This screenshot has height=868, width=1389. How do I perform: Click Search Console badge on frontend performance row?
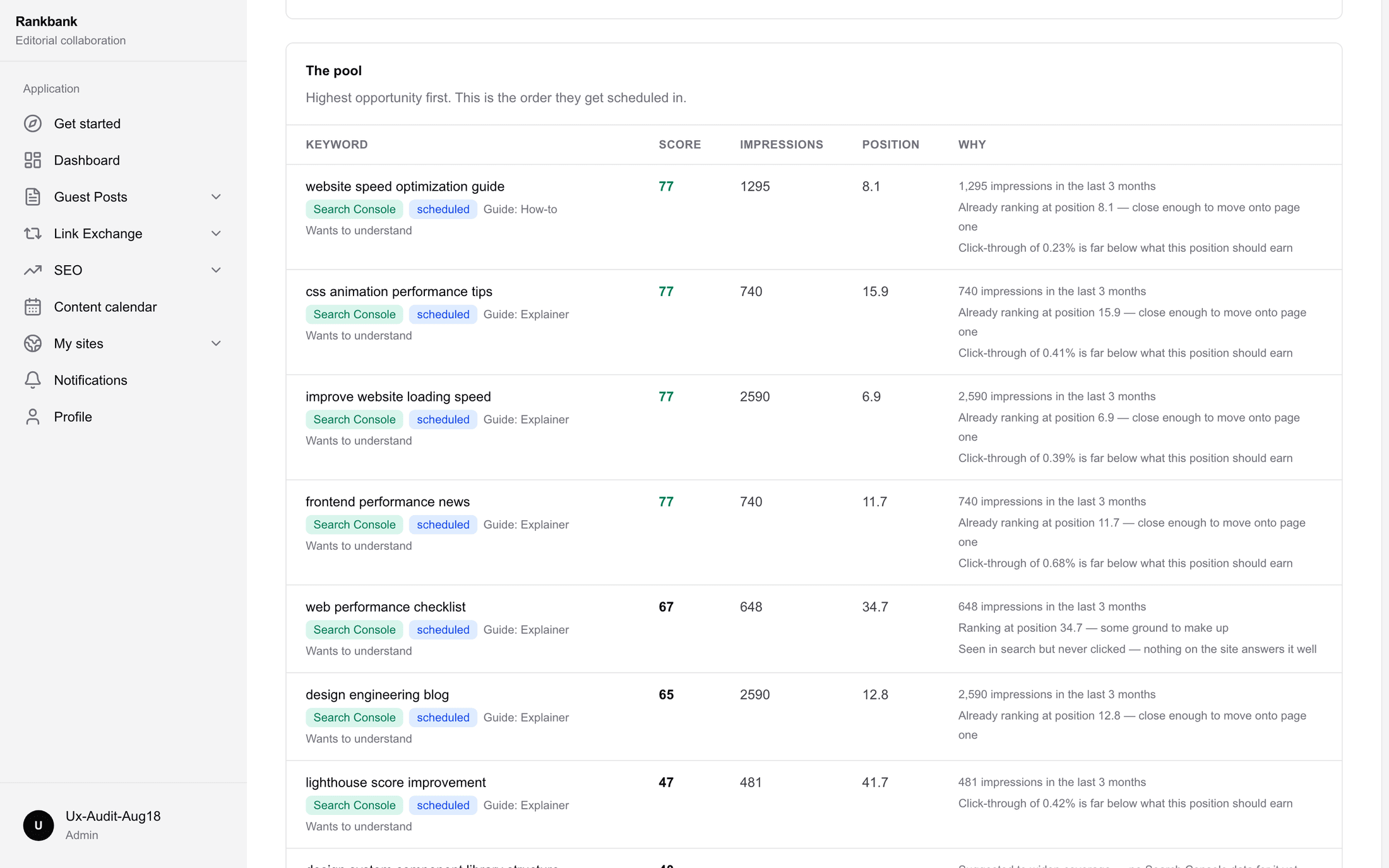point(354,525)
